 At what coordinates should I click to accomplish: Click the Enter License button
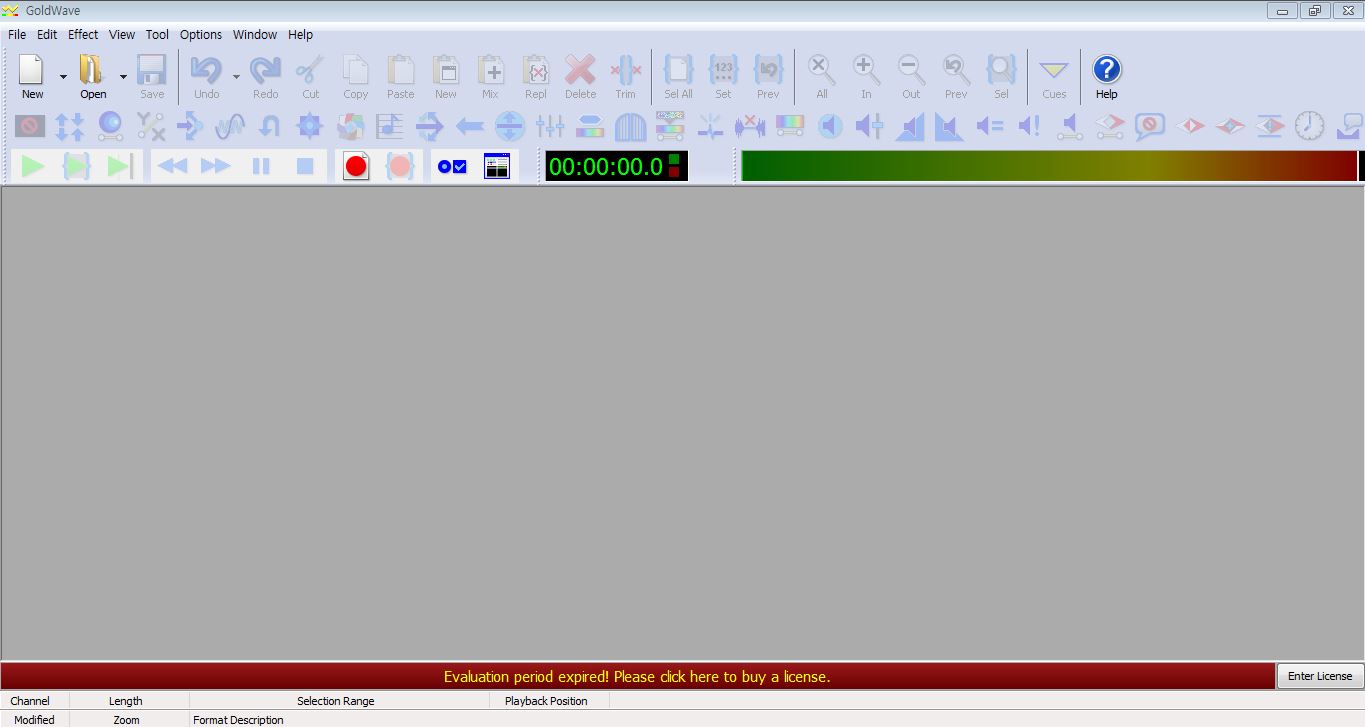(x=1320, y=676)
